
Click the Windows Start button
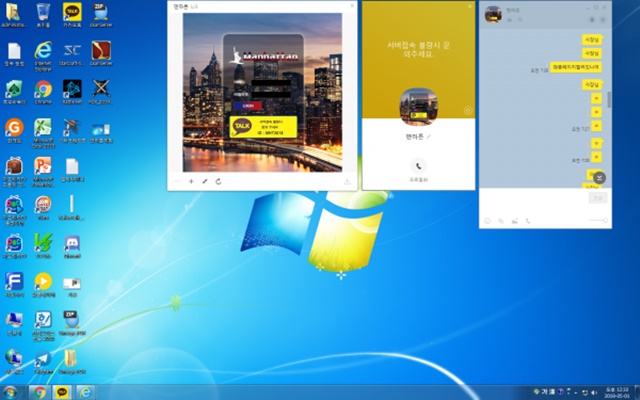[10, 392]
